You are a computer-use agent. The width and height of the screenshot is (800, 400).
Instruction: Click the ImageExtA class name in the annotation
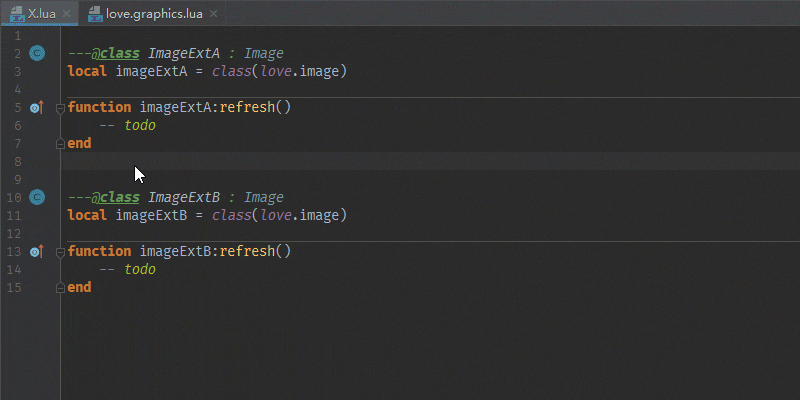click(x=184, y=54)
